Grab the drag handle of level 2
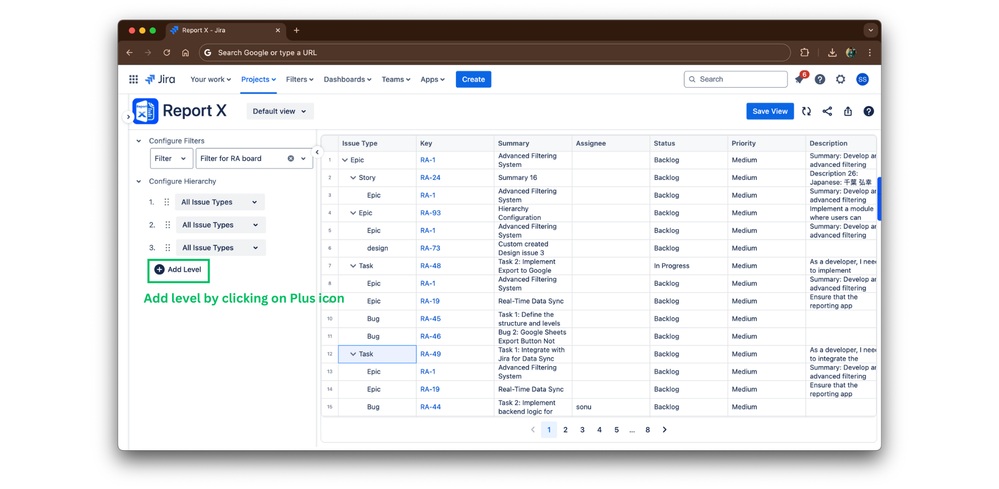This screenshot has width=999, height=489. [168, 225]
